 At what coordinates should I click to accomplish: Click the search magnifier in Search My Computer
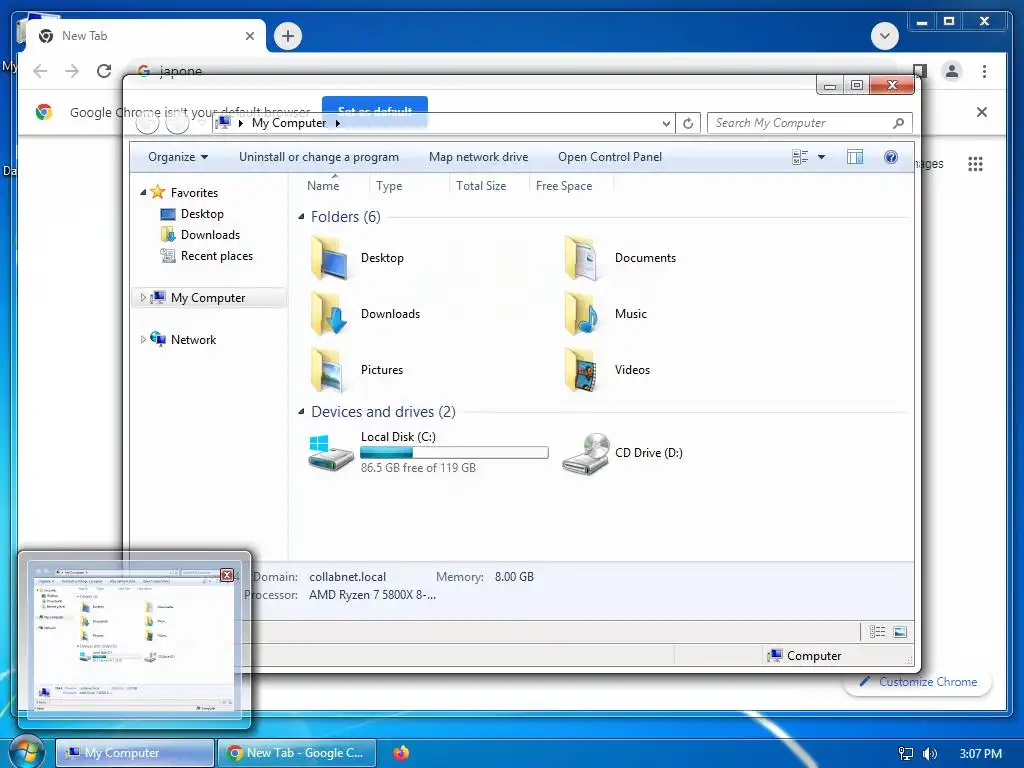coord(899,123)
